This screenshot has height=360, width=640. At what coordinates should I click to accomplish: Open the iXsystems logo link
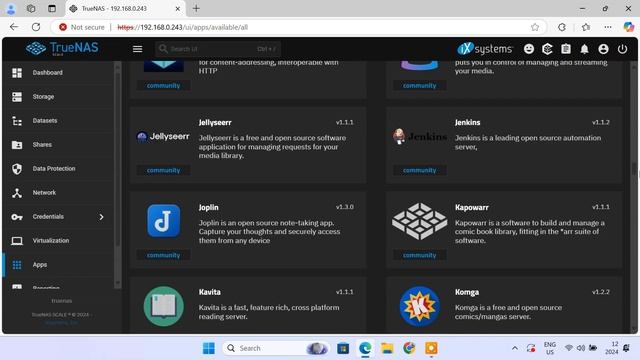[484, 49]
